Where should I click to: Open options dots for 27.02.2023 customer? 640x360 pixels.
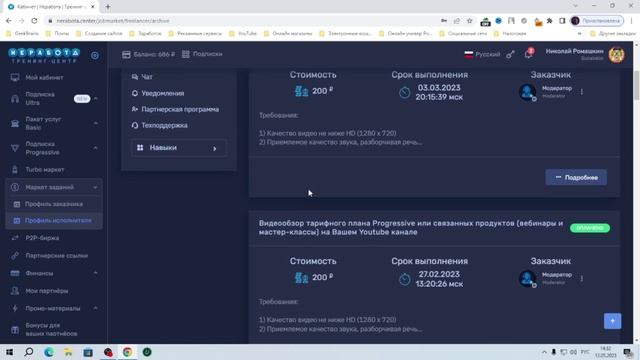point(582,278)
